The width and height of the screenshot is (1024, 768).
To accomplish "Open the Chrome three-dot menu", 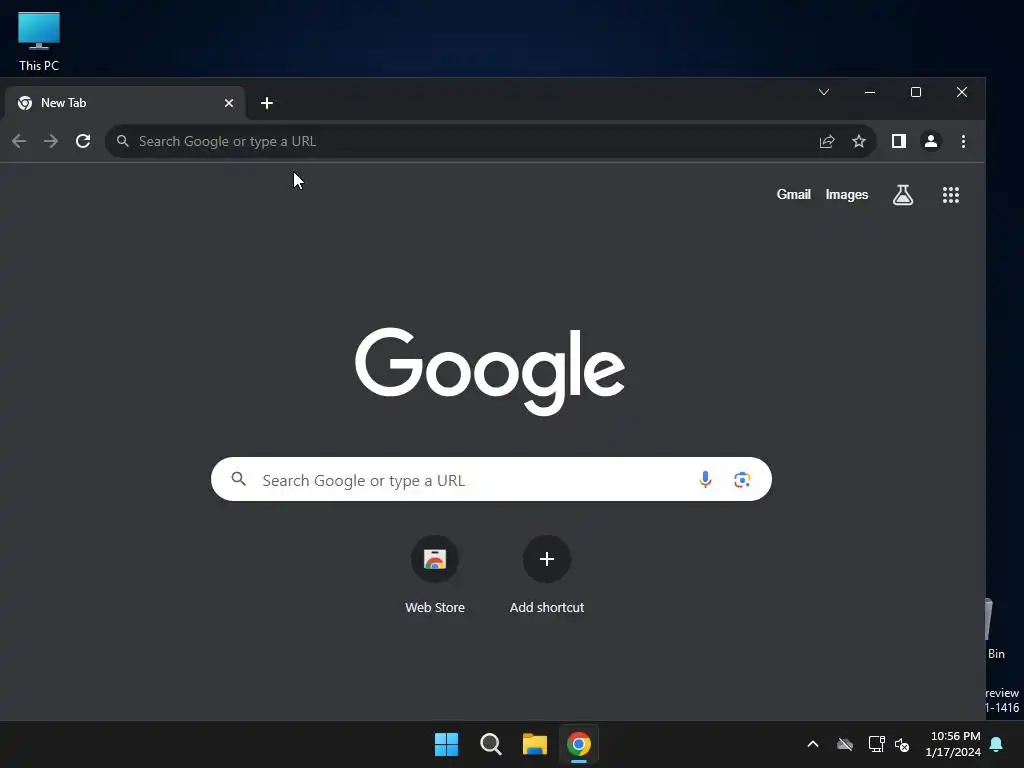I will (963, 141).
